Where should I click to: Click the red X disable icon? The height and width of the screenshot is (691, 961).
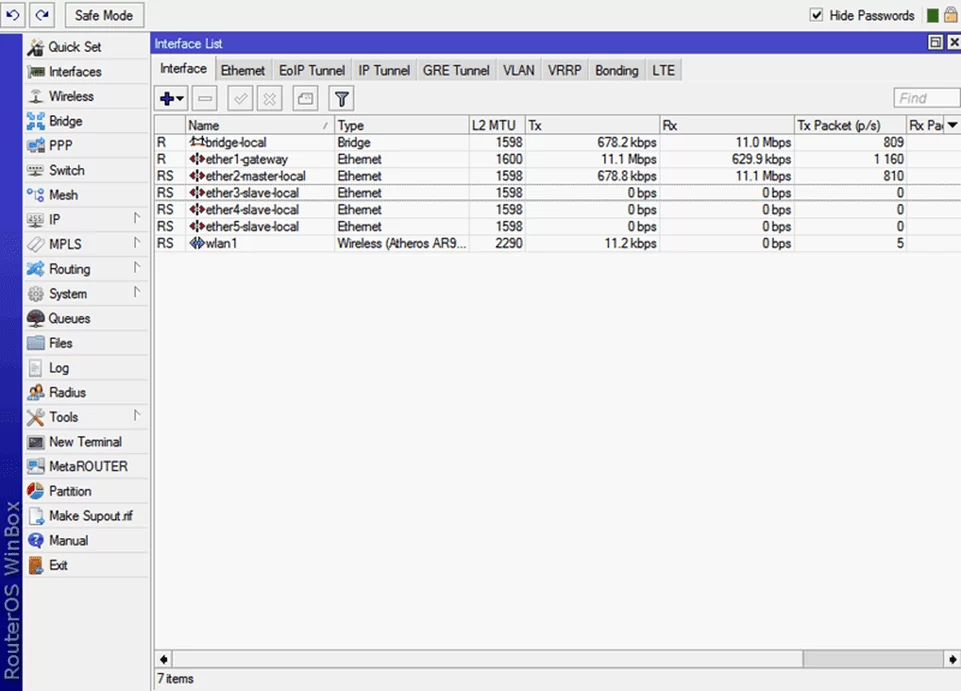269,98
